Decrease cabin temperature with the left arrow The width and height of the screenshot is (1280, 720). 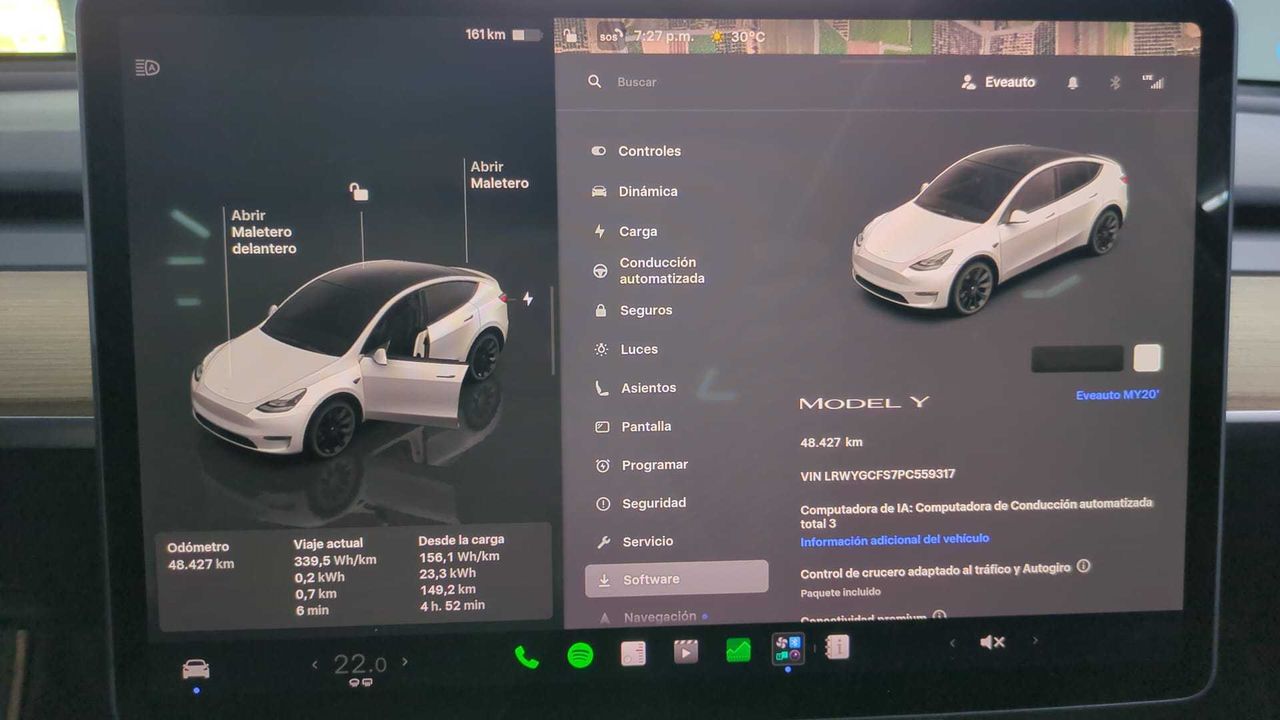315,663
